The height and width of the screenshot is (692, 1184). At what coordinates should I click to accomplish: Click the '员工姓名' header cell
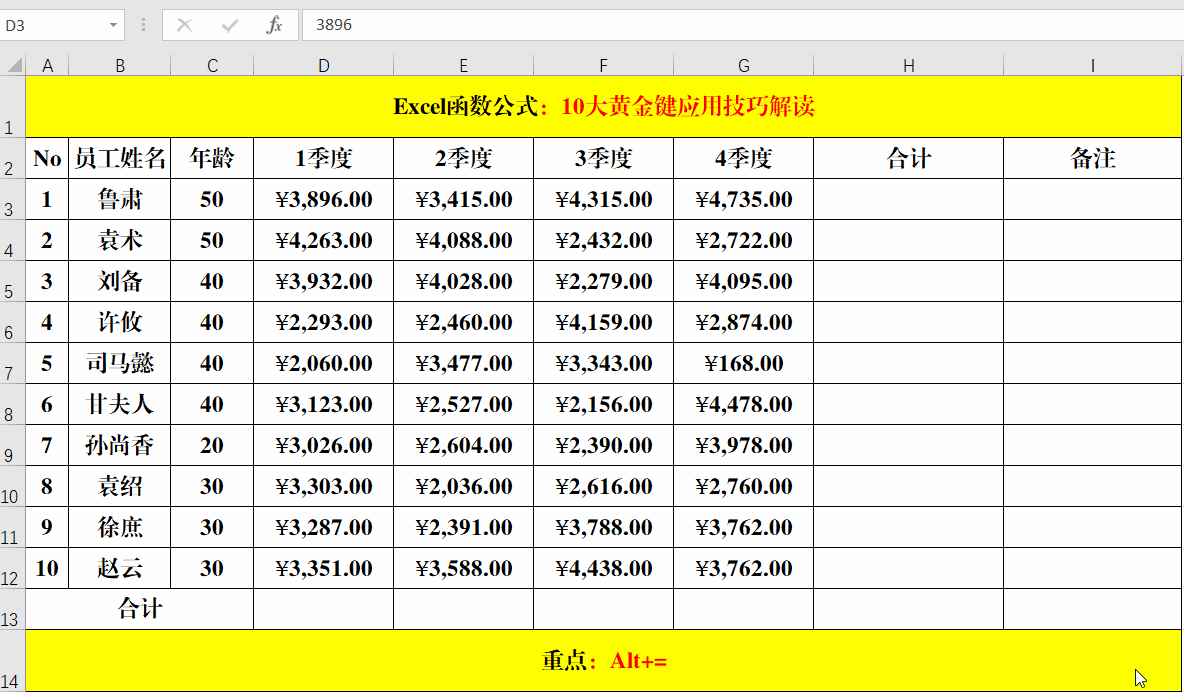point(120,159)
